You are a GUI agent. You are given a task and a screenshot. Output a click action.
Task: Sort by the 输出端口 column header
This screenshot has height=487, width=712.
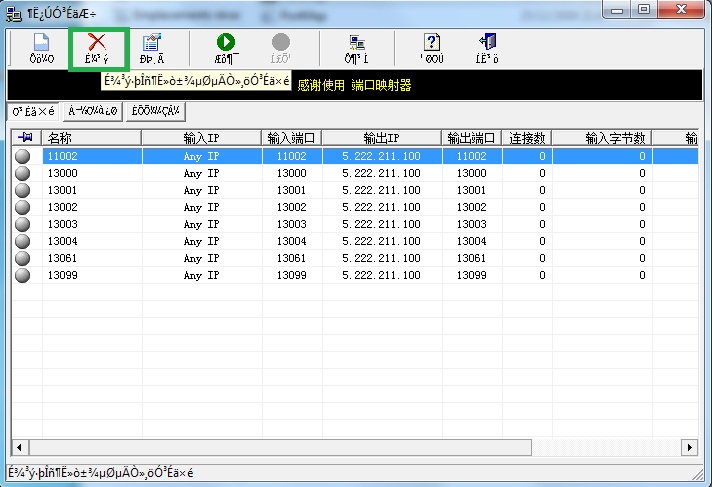[x=471, y=138]
